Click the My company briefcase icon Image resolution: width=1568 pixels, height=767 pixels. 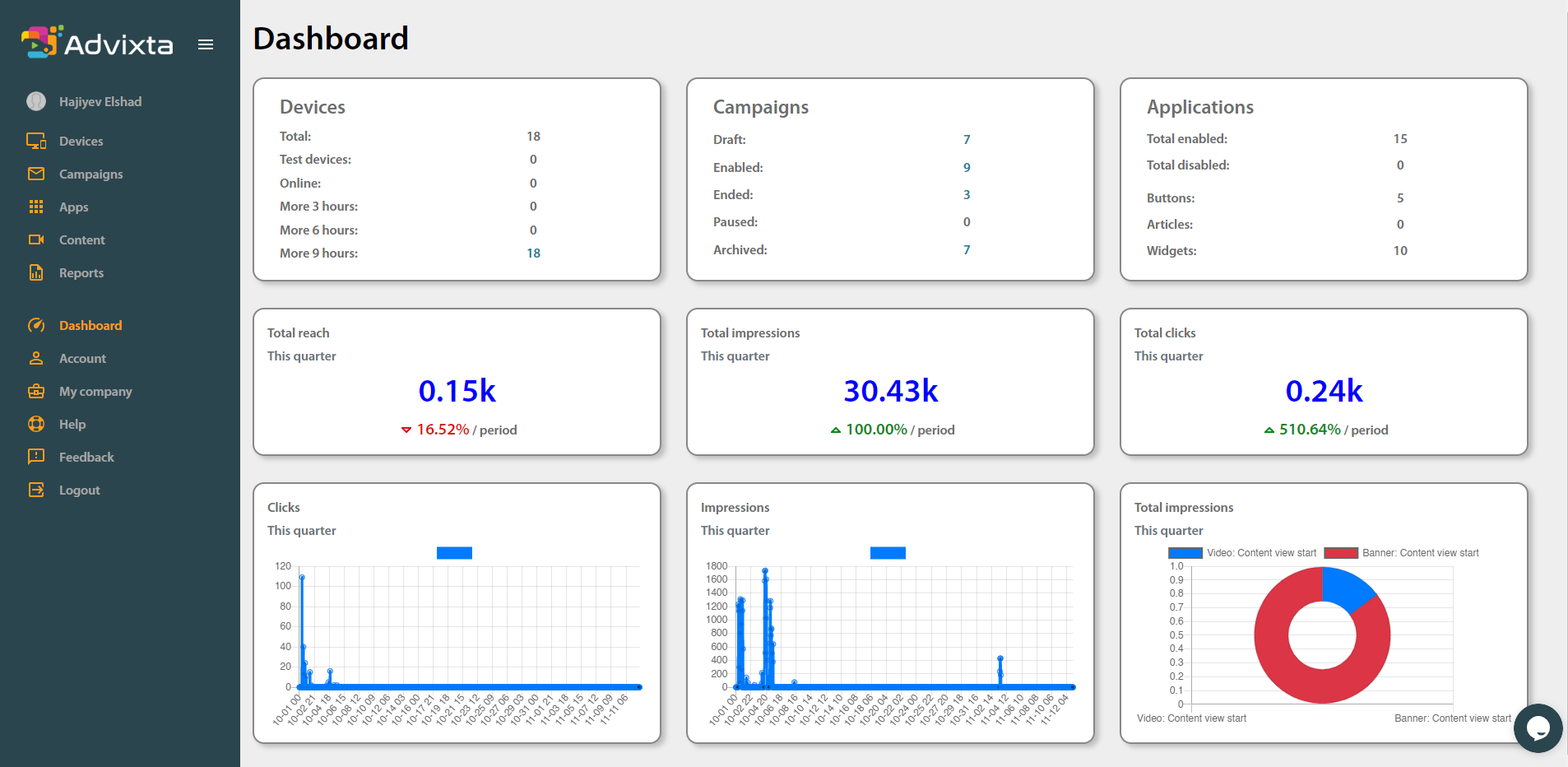tap(36, 391)
